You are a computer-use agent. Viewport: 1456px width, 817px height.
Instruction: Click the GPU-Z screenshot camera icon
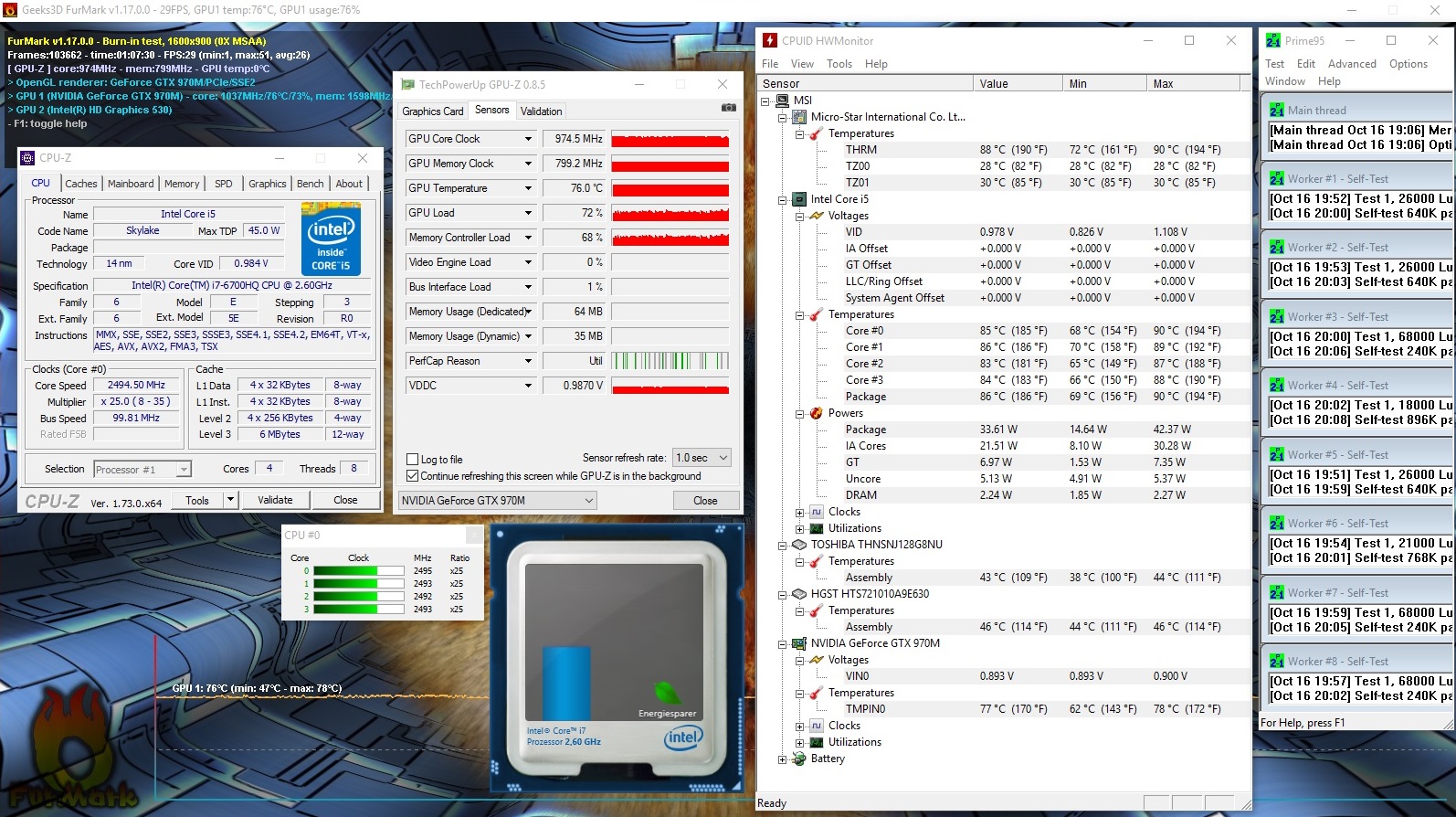pos(728,108)
